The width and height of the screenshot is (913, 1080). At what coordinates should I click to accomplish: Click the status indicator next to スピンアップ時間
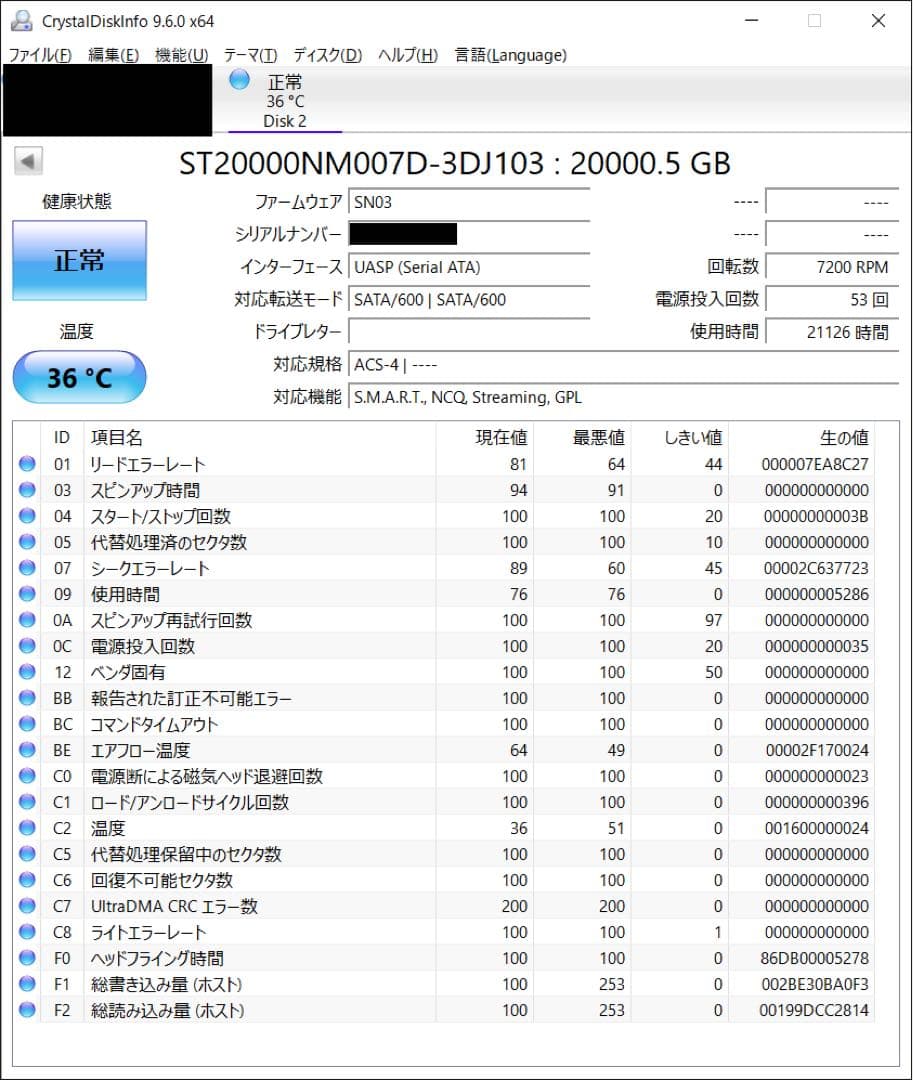(25, 490)
